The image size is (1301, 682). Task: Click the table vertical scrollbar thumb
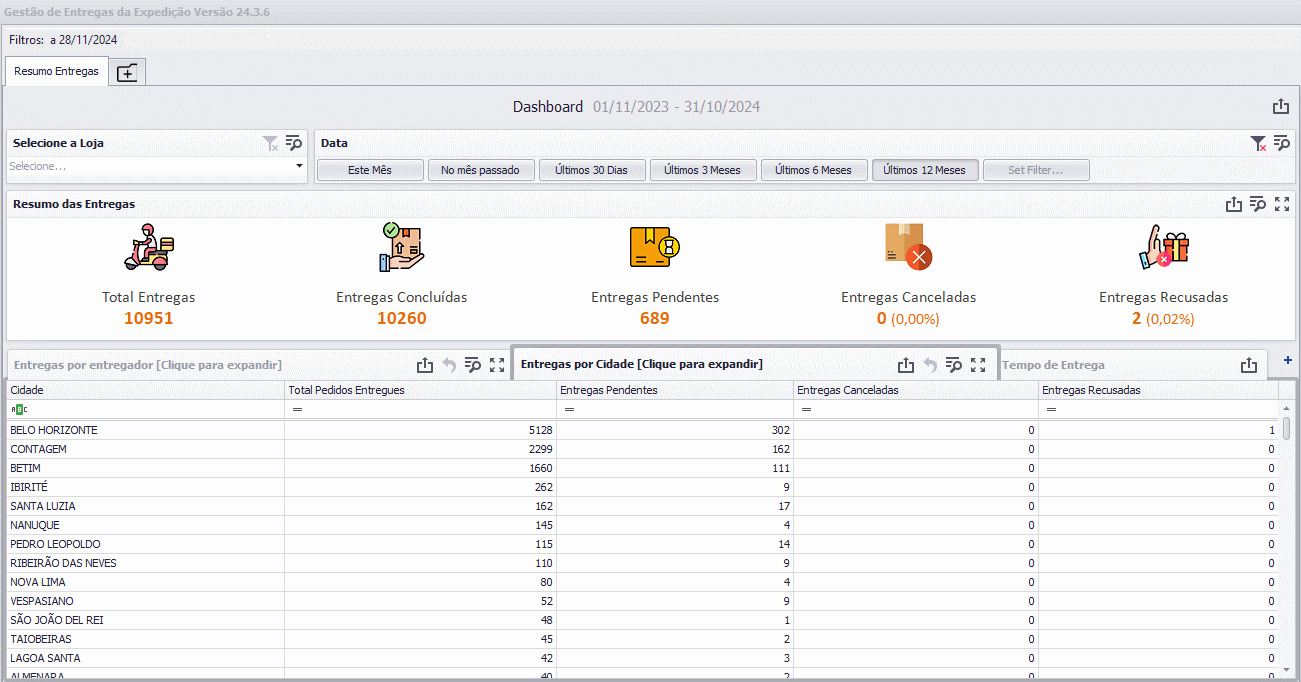coord(1287,428)
